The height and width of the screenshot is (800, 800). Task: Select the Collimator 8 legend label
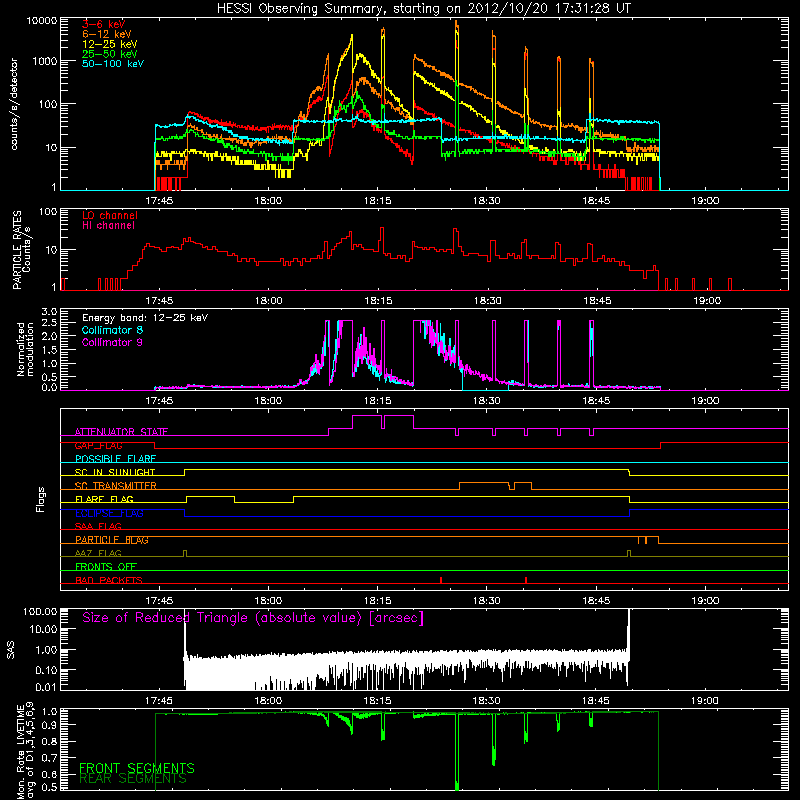point(112,330)
